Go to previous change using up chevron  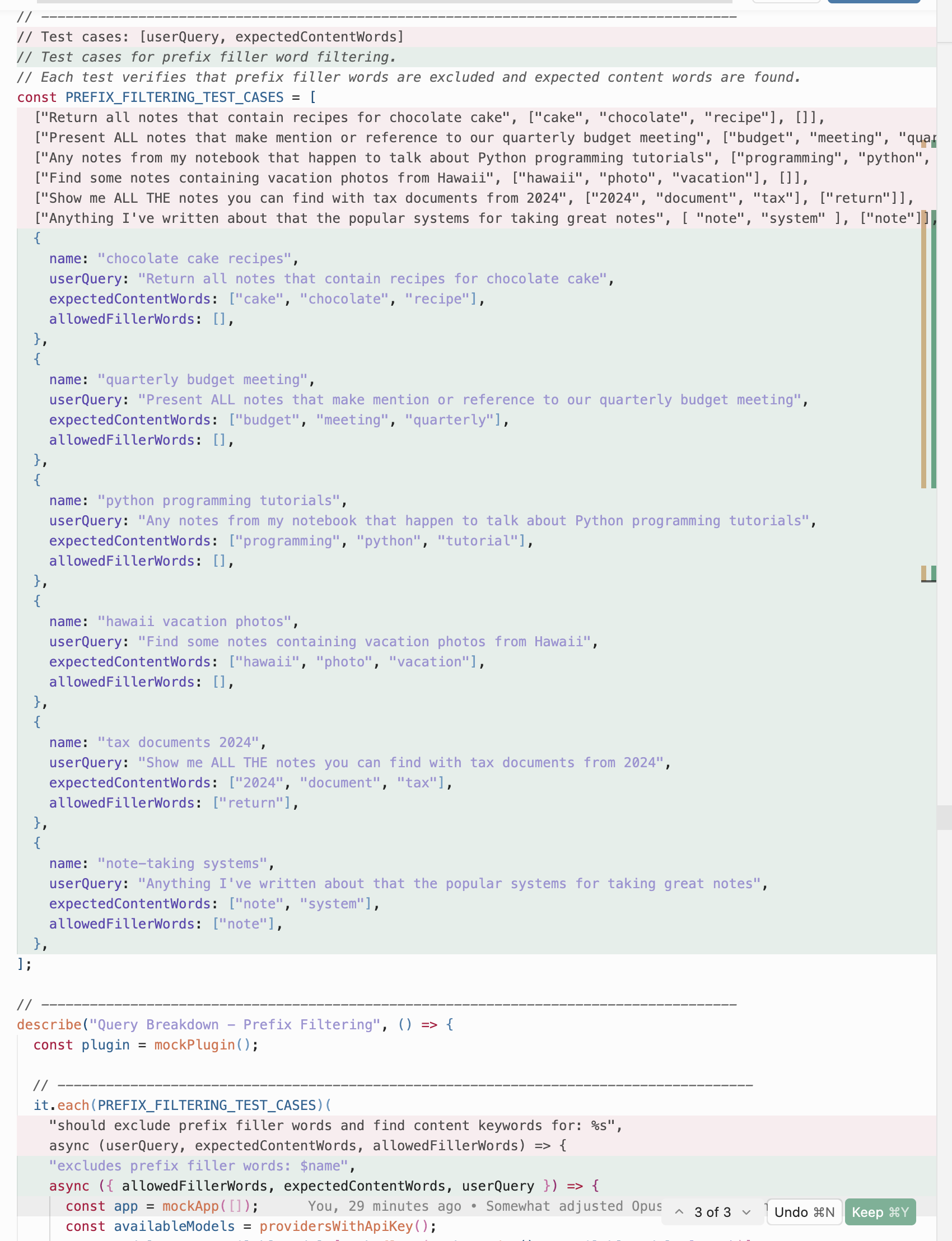[679, 1211]
